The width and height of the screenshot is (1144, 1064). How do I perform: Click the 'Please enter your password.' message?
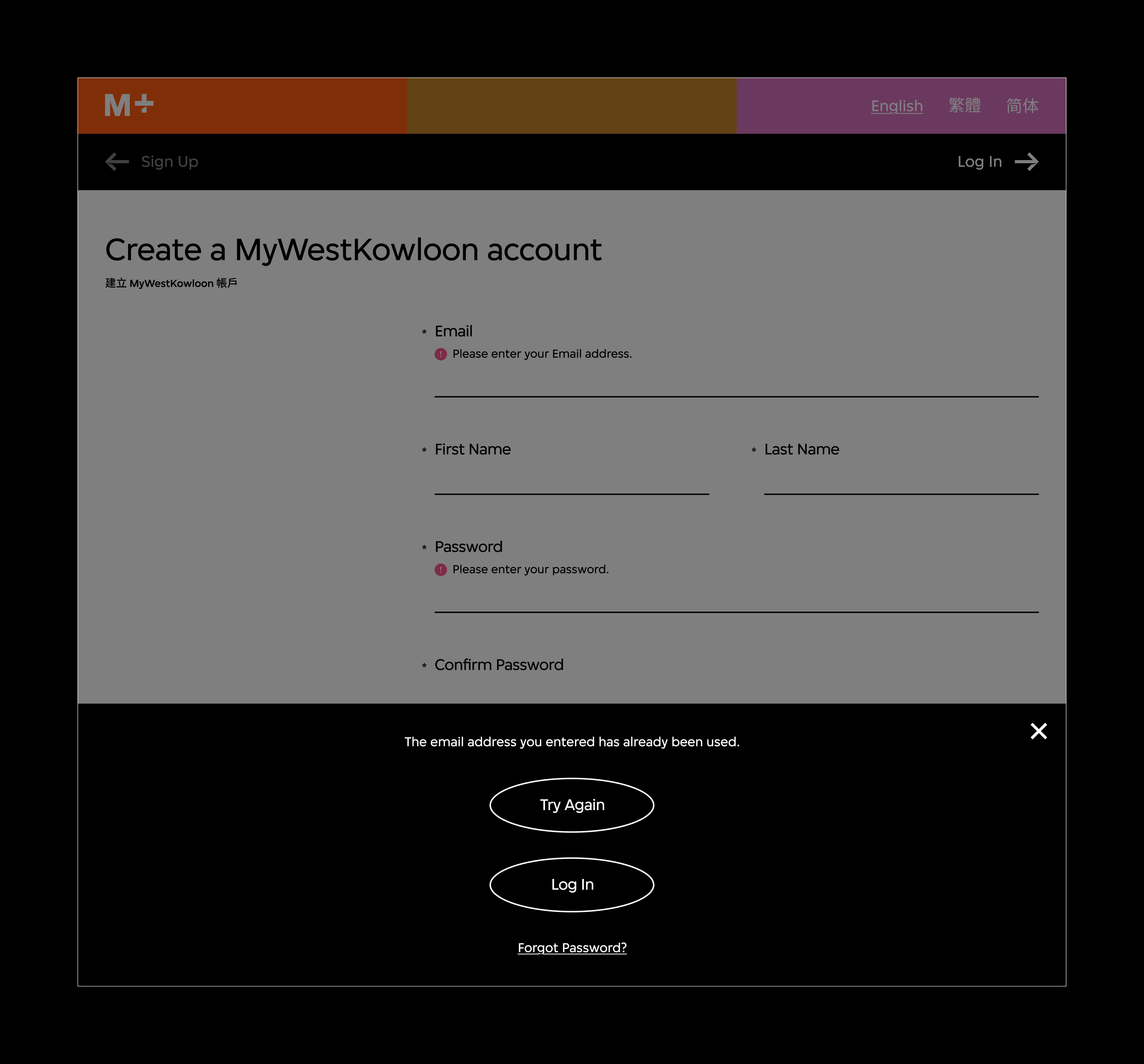tap(531, 570)
